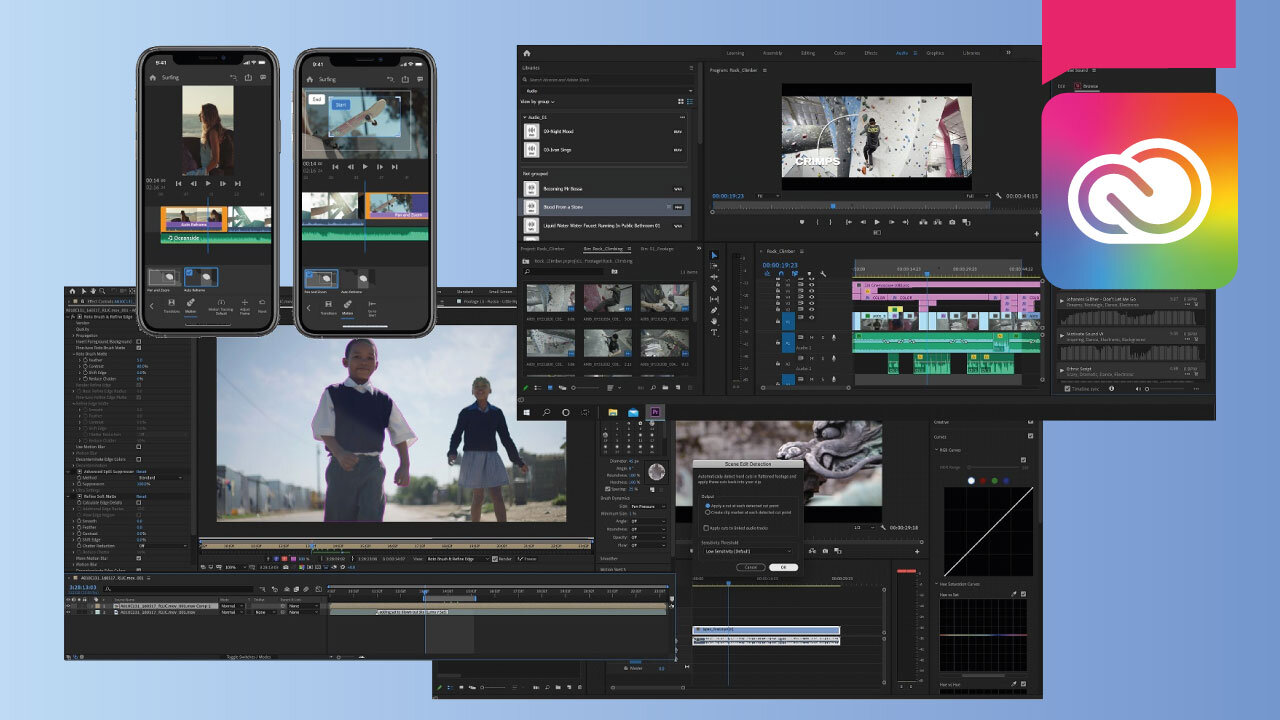
Task: Collapse the Audio_01 group in Libraries
Action: coord(526,118)
